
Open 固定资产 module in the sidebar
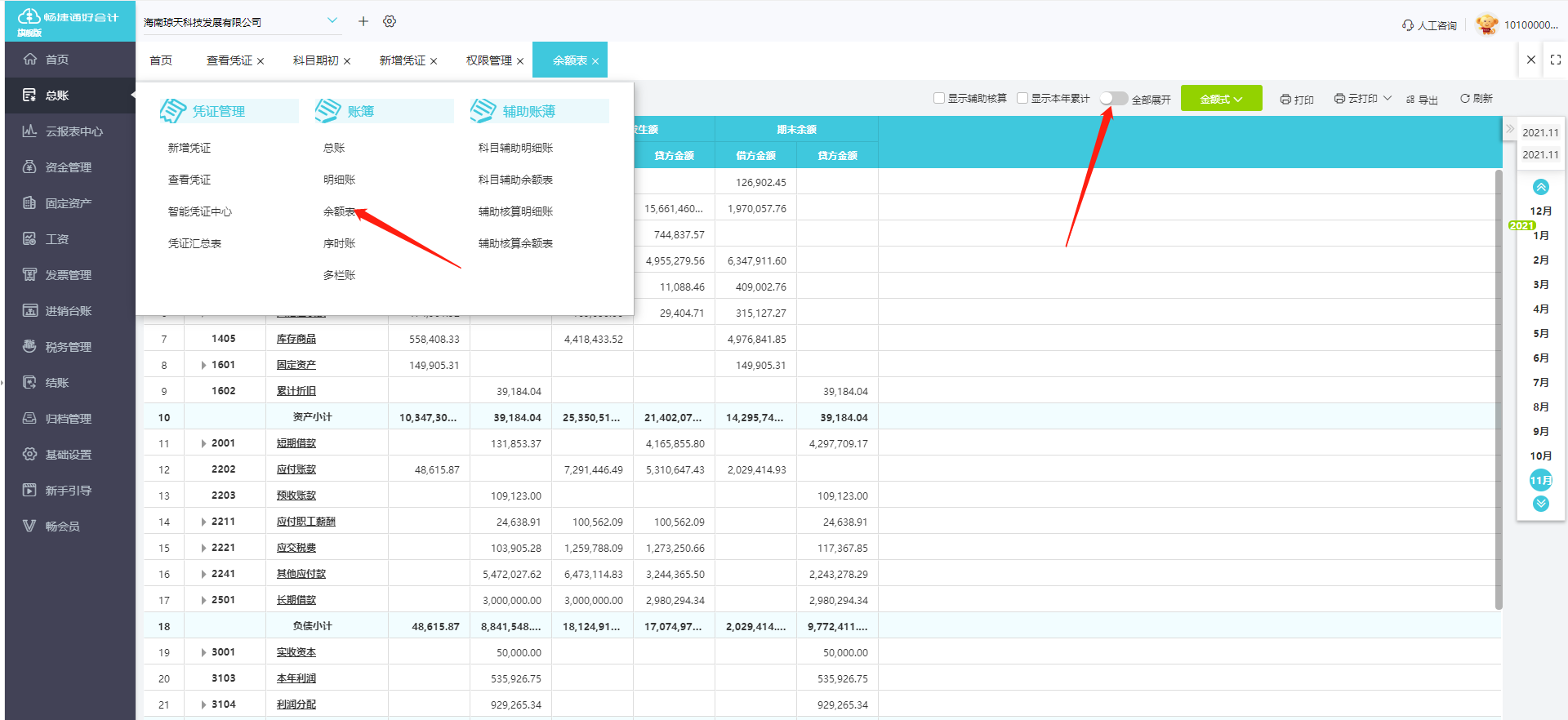(x=68, y=203)
